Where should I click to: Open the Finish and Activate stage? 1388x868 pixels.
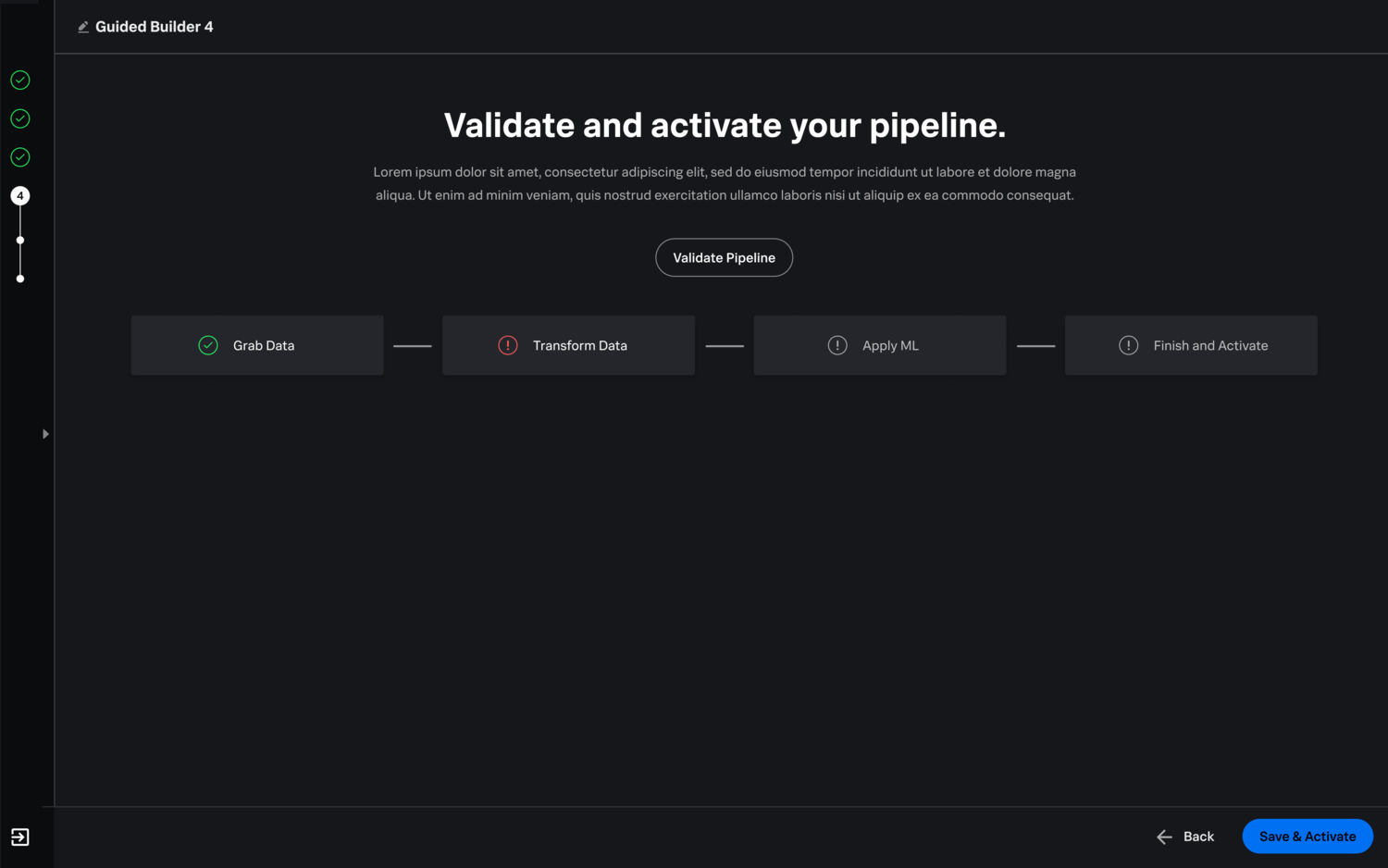[x=1191, y=345]
